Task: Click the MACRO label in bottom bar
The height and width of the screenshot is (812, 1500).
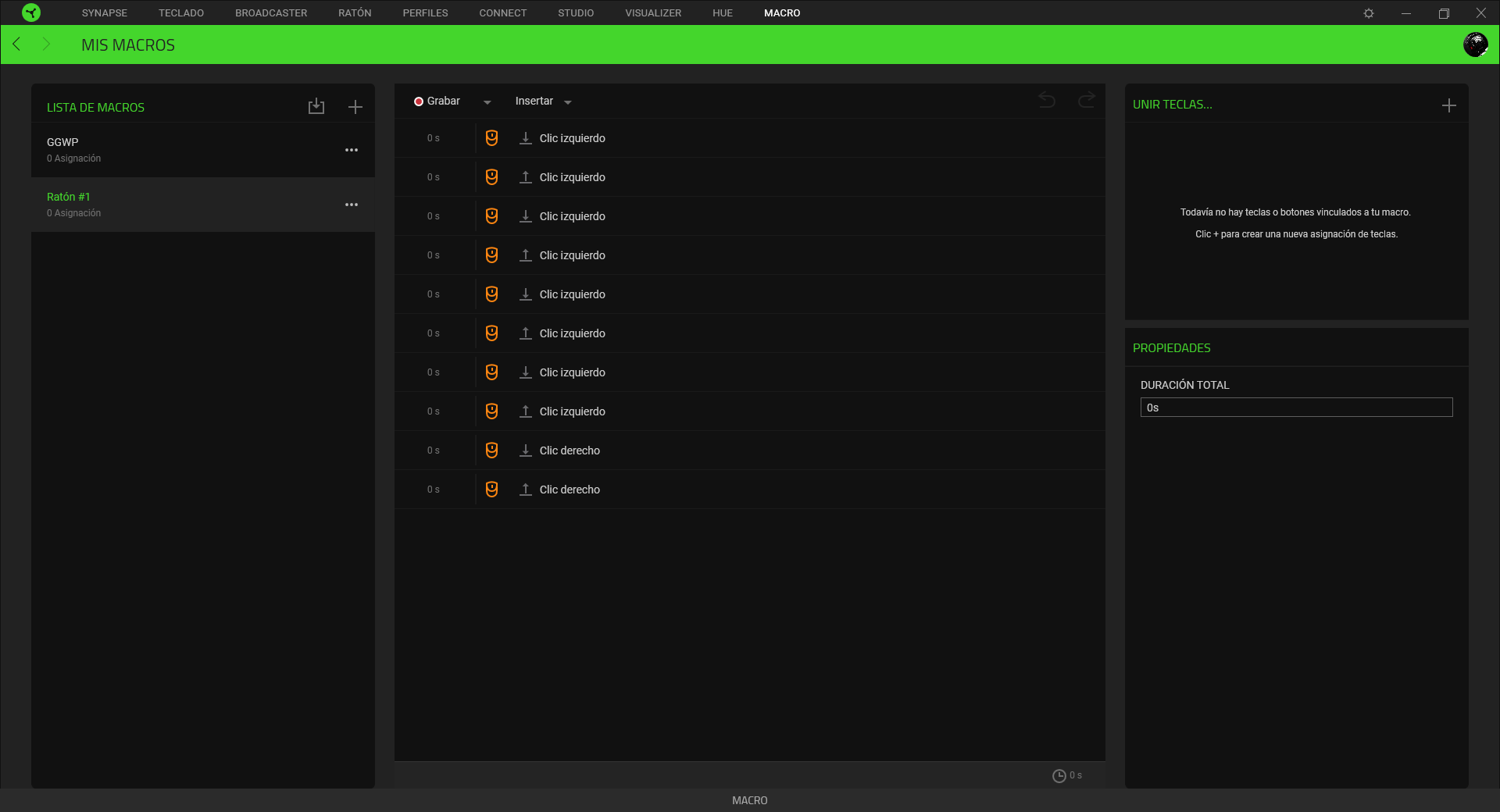Action: pos(750,800)
